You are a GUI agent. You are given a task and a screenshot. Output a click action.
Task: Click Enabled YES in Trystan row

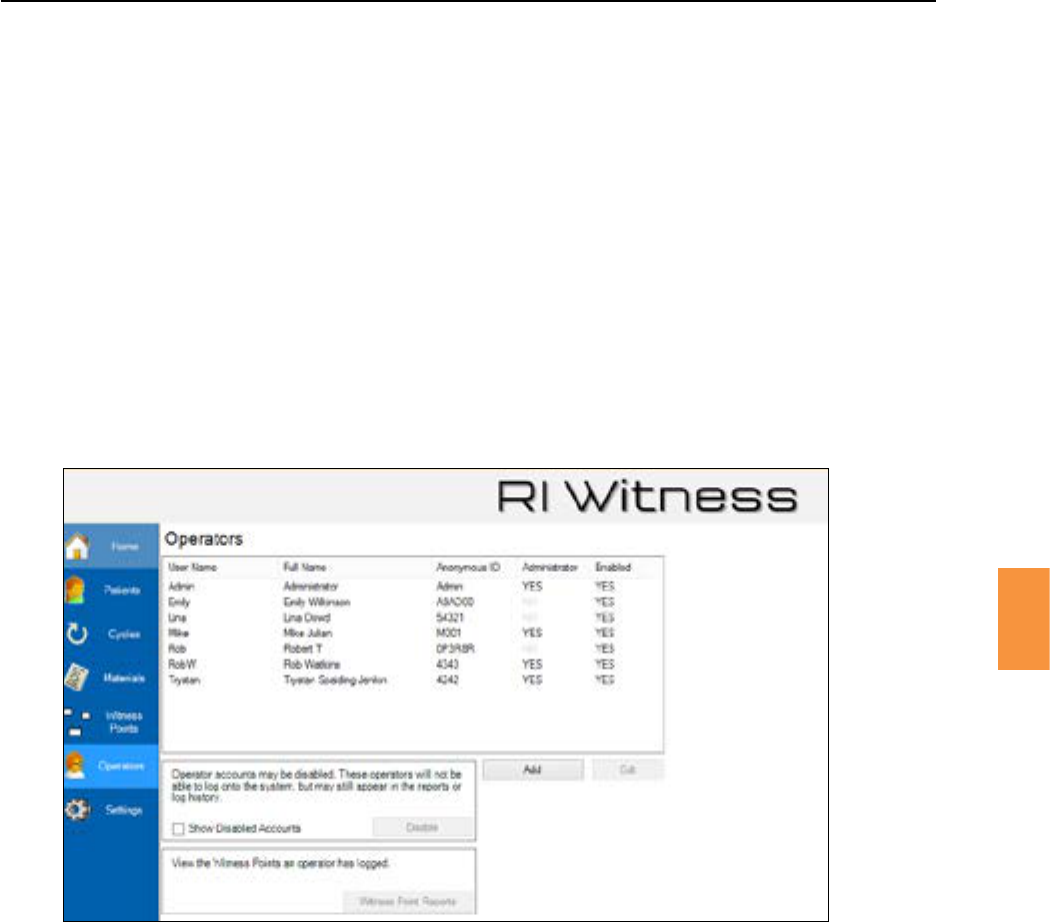605,680
